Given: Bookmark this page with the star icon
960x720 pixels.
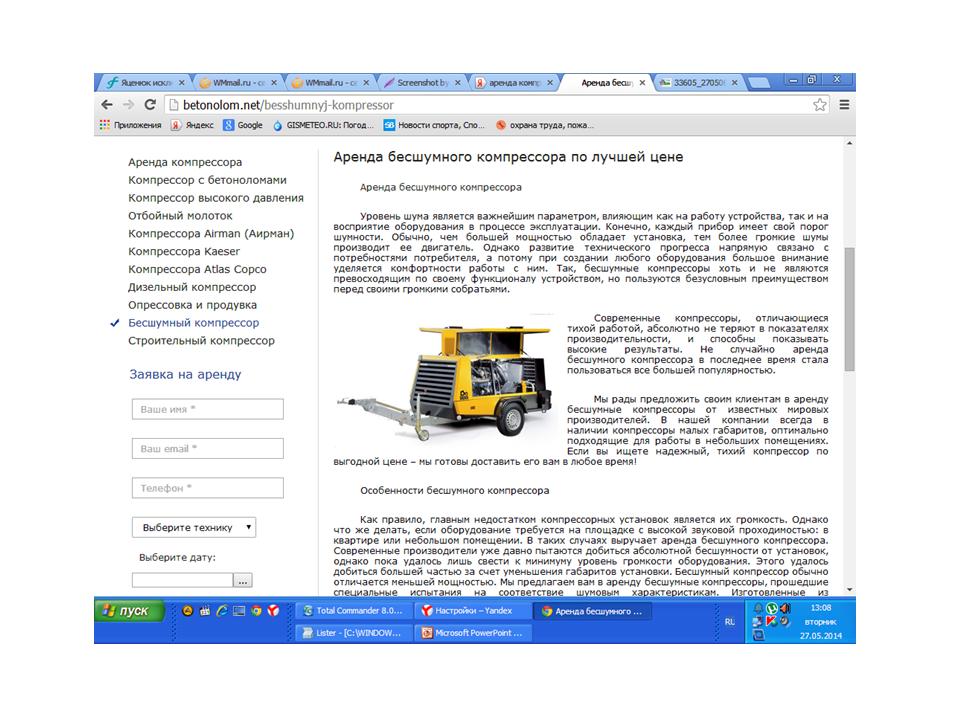Looking at the screenshot, I should tap(820, 105).
